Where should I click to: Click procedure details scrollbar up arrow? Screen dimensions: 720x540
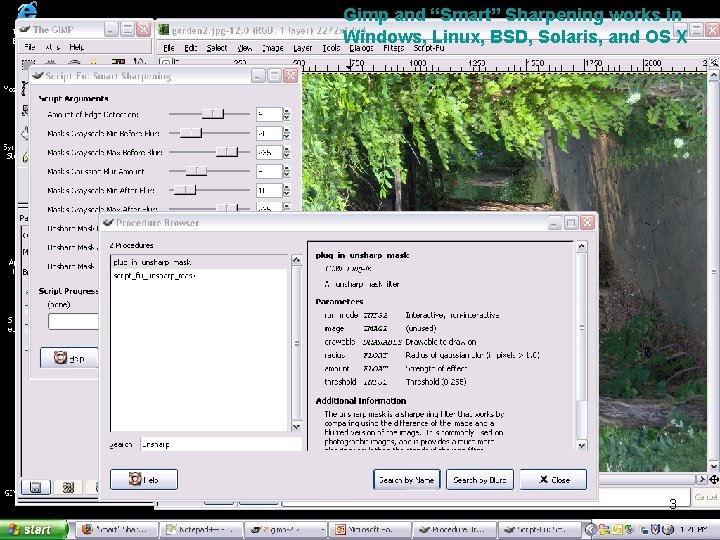click(x=582, y=247)
